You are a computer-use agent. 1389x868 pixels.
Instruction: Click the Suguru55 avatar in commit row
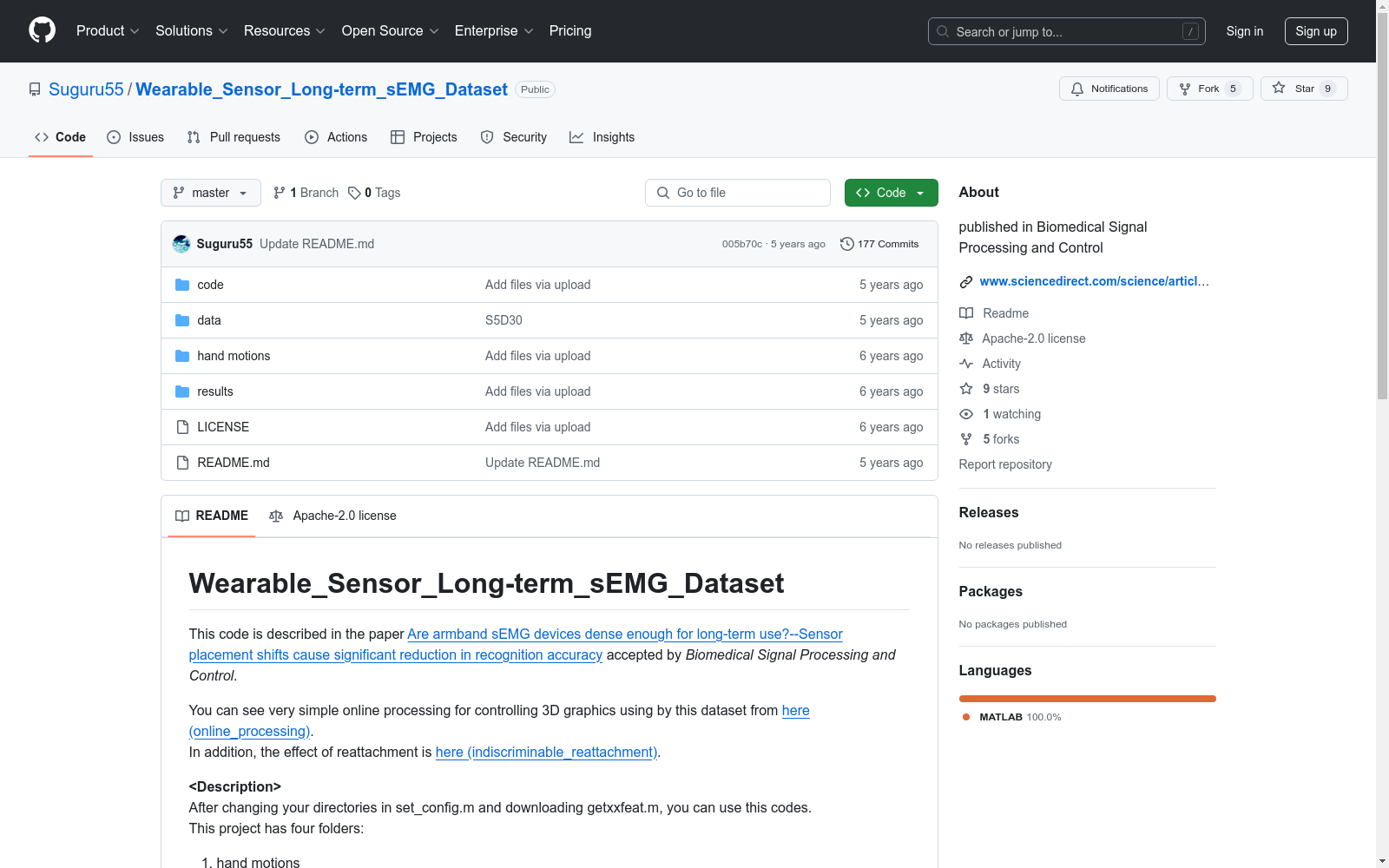[x=181, y=244]
